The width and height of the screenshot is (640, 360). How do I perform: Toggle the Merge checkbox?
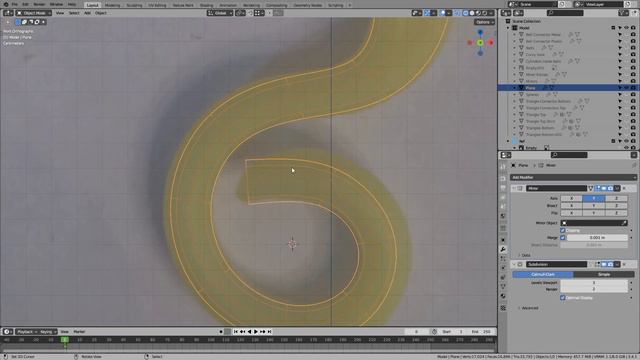(563, 238)
